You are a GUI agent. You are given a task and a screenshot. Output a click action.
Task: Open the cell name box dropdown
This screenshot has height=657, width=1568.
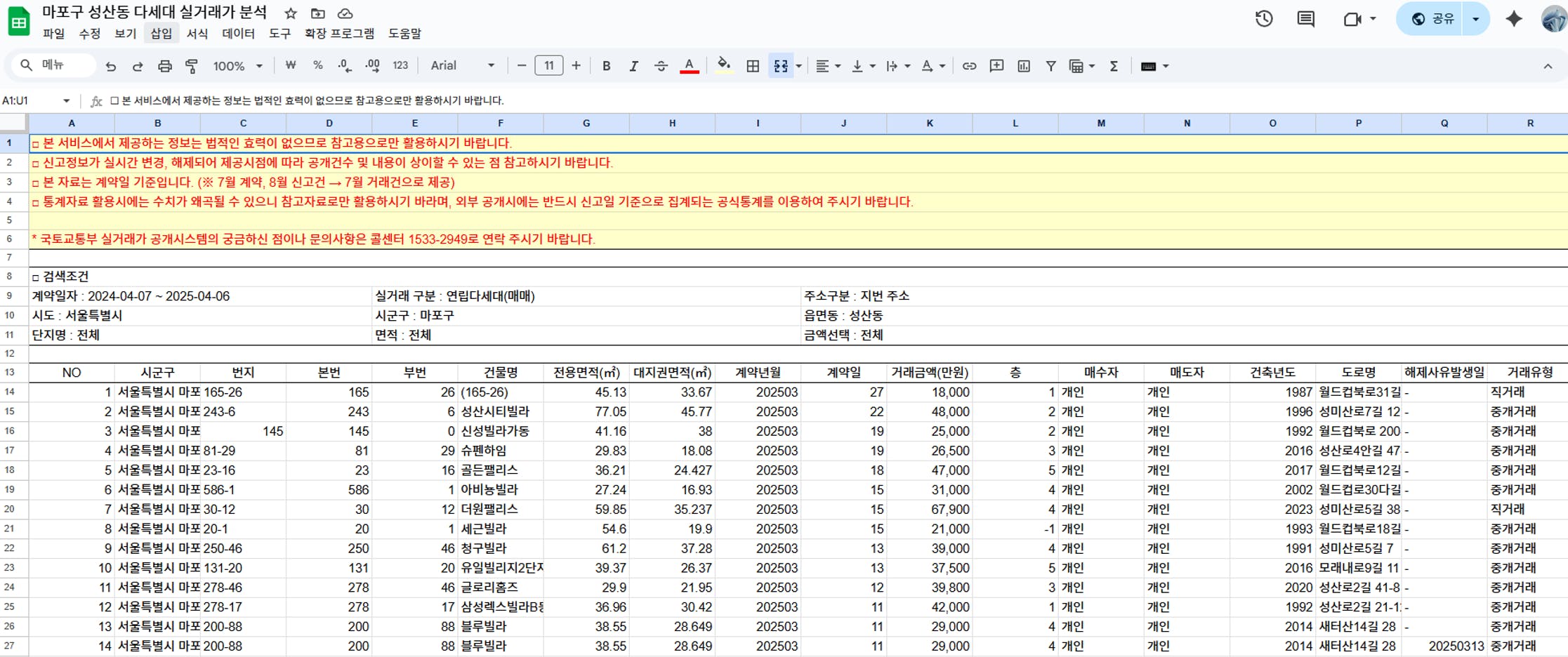tap(66, 101)
